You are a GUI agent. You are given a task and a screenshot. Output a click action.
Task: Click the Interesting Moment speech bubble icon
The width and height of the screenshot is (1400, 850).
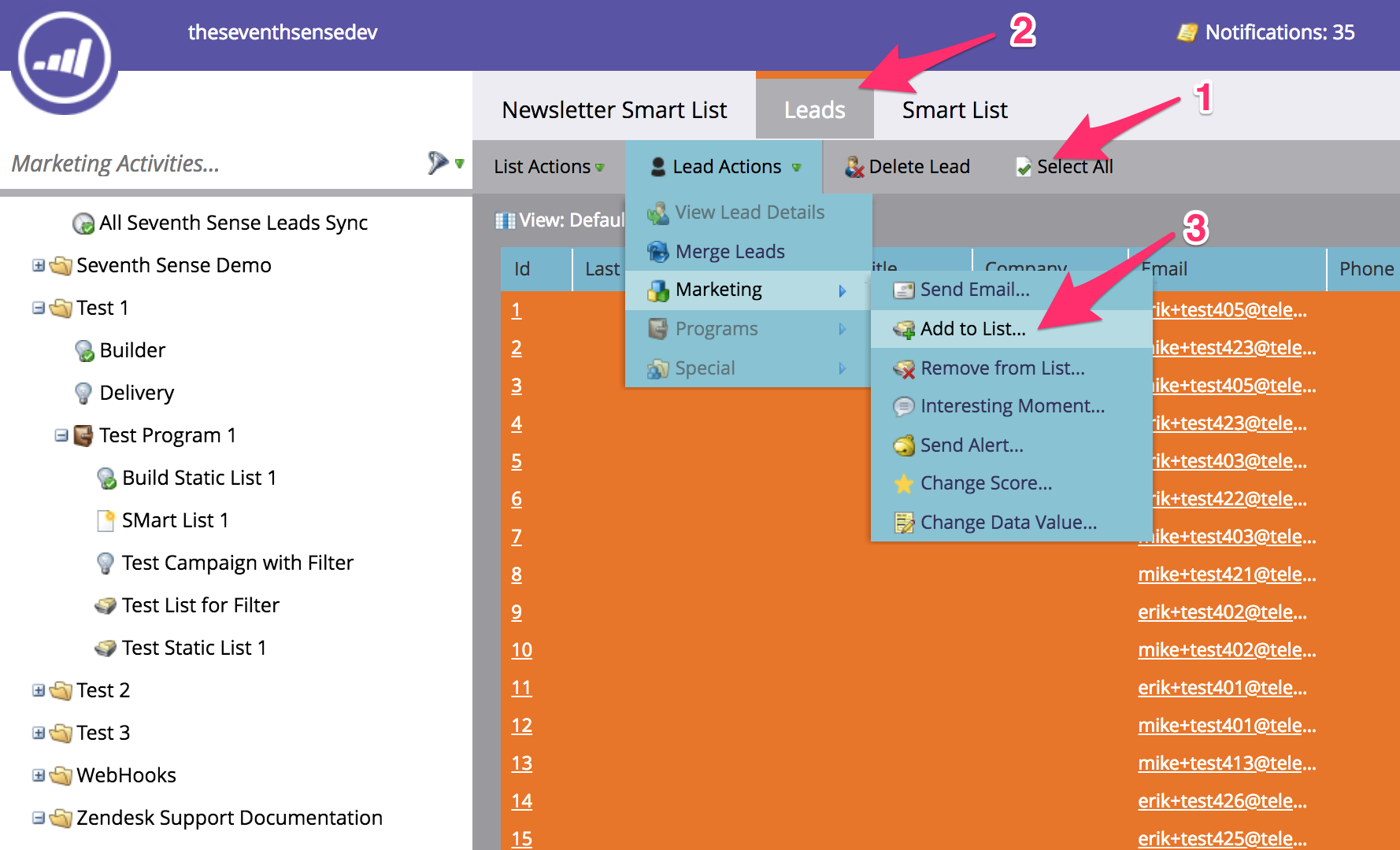click(904, 406)
